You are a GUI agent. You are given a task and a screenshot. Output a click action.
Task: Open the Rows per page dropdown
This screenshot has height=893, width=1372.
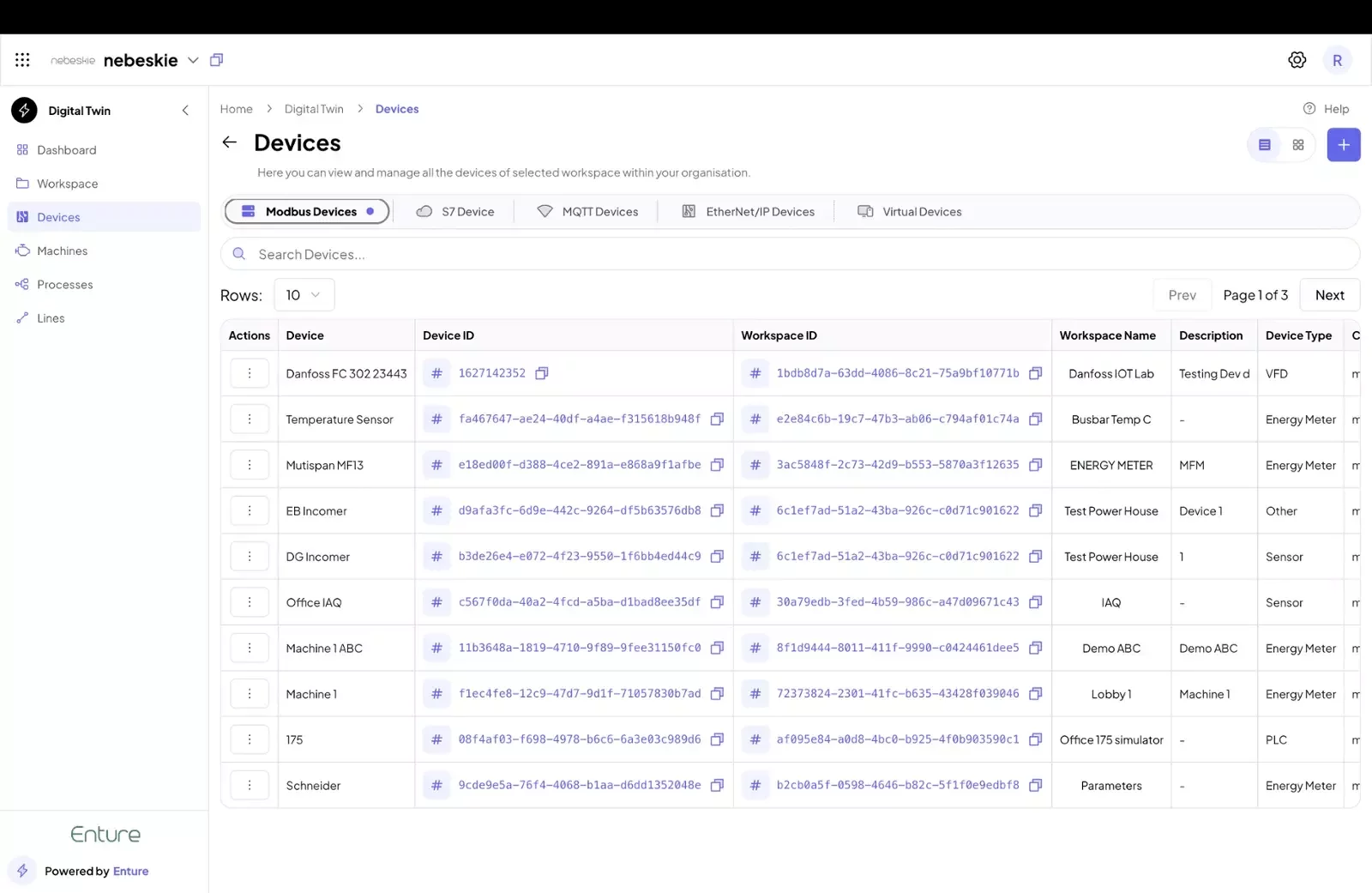(x=304, y=295)
